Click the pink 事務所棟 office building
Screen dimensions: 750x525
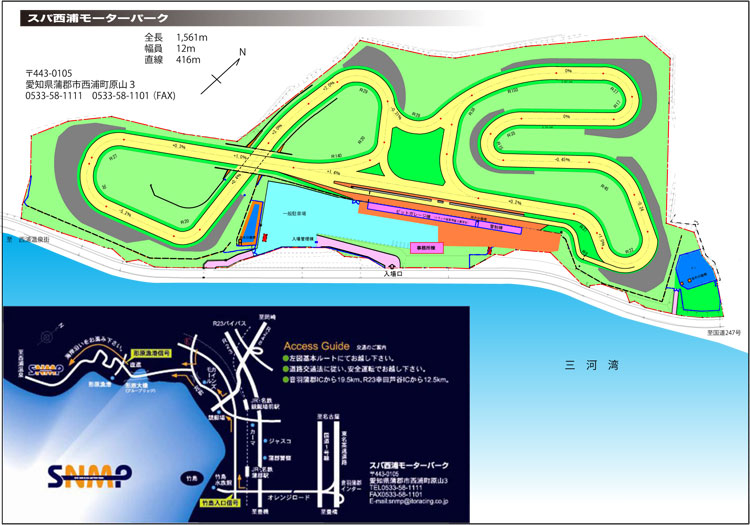pos(427,248)
